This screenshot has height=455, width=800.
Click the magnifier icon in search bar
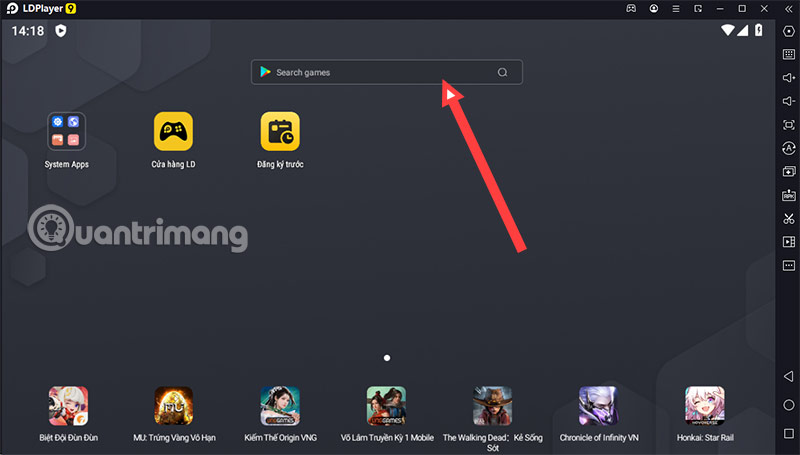pos(503,72)
